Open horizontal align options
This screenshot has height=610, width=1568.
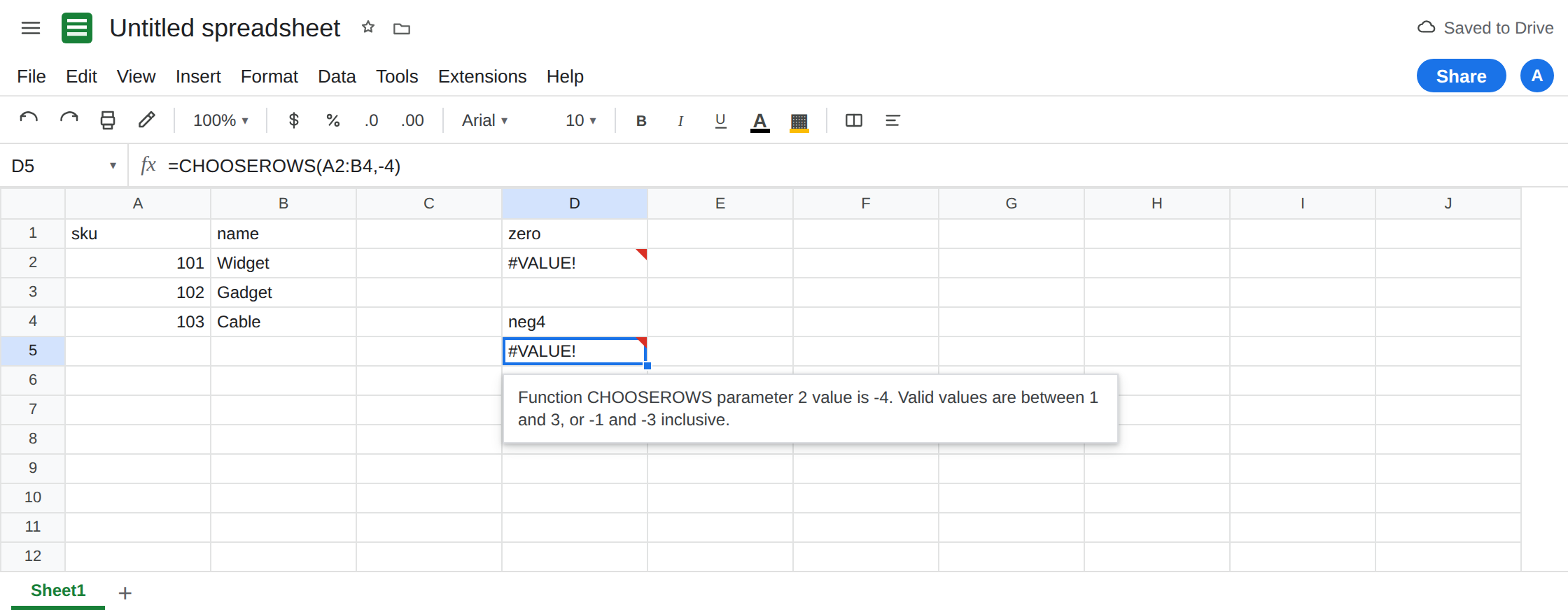pos(892,120)
